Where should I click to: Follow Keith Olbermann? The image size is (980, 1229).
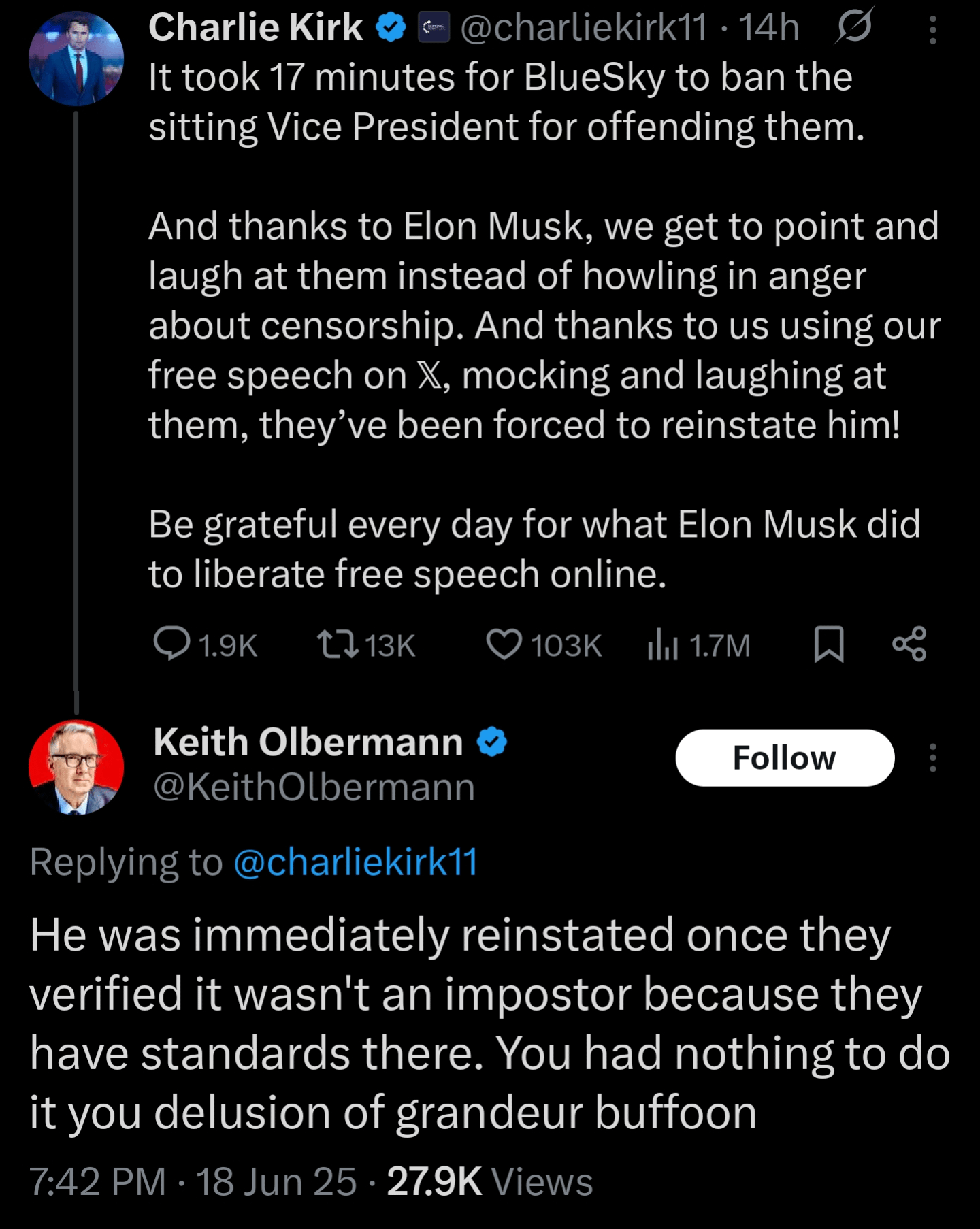(784, 757)
